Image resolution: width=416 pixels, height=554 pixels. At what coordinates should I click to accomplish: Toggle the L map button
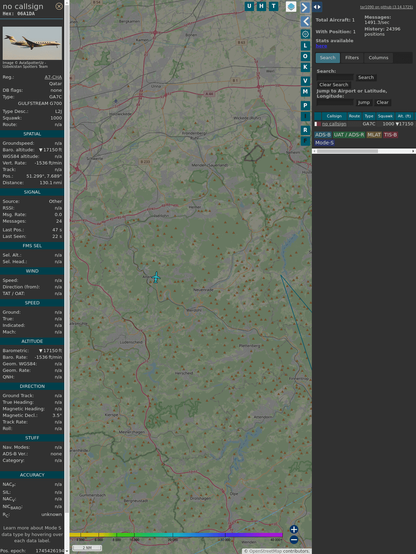coord(305,46)
